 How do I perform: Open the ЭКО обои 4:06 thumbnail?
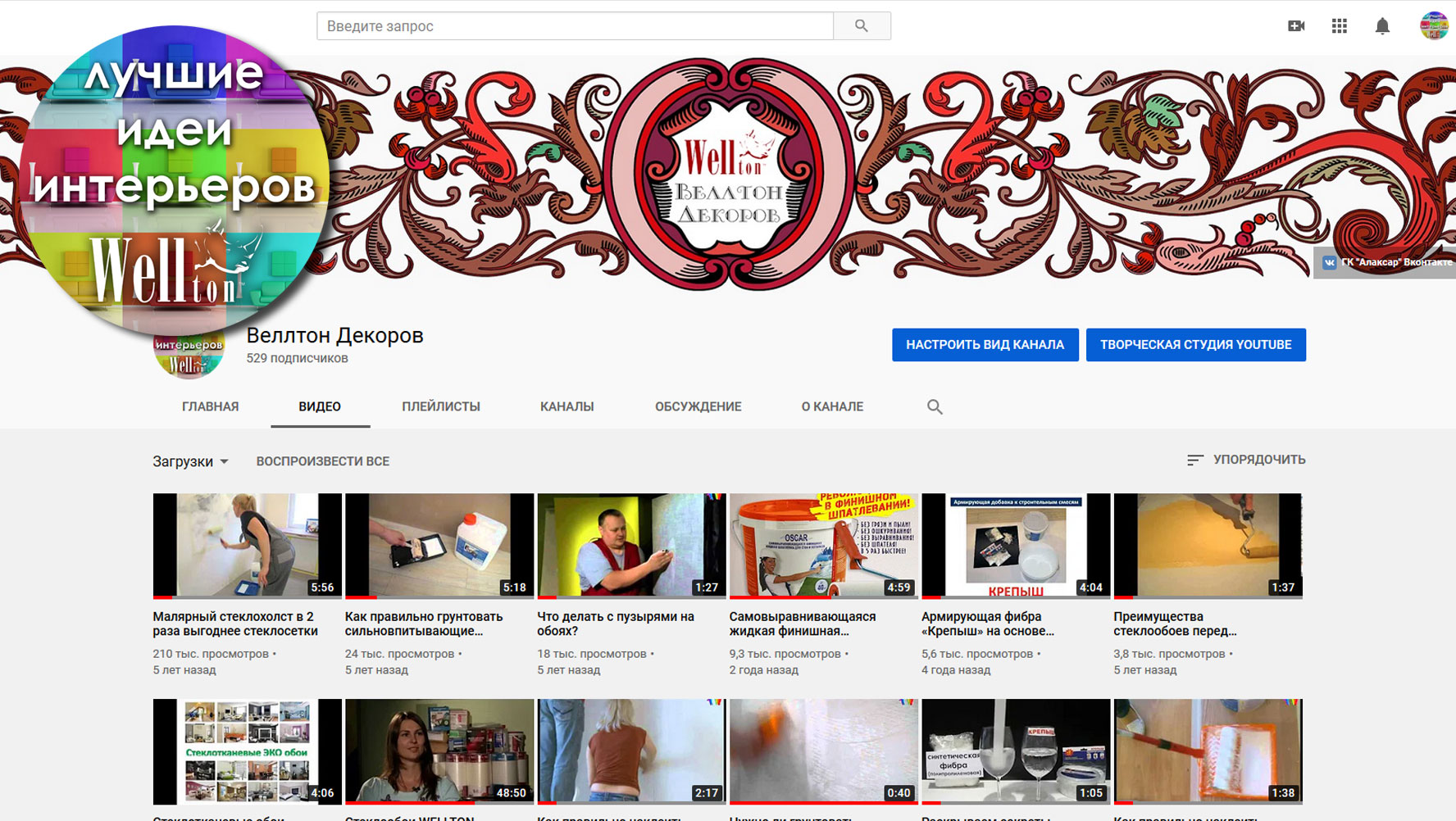pos(247,751)
